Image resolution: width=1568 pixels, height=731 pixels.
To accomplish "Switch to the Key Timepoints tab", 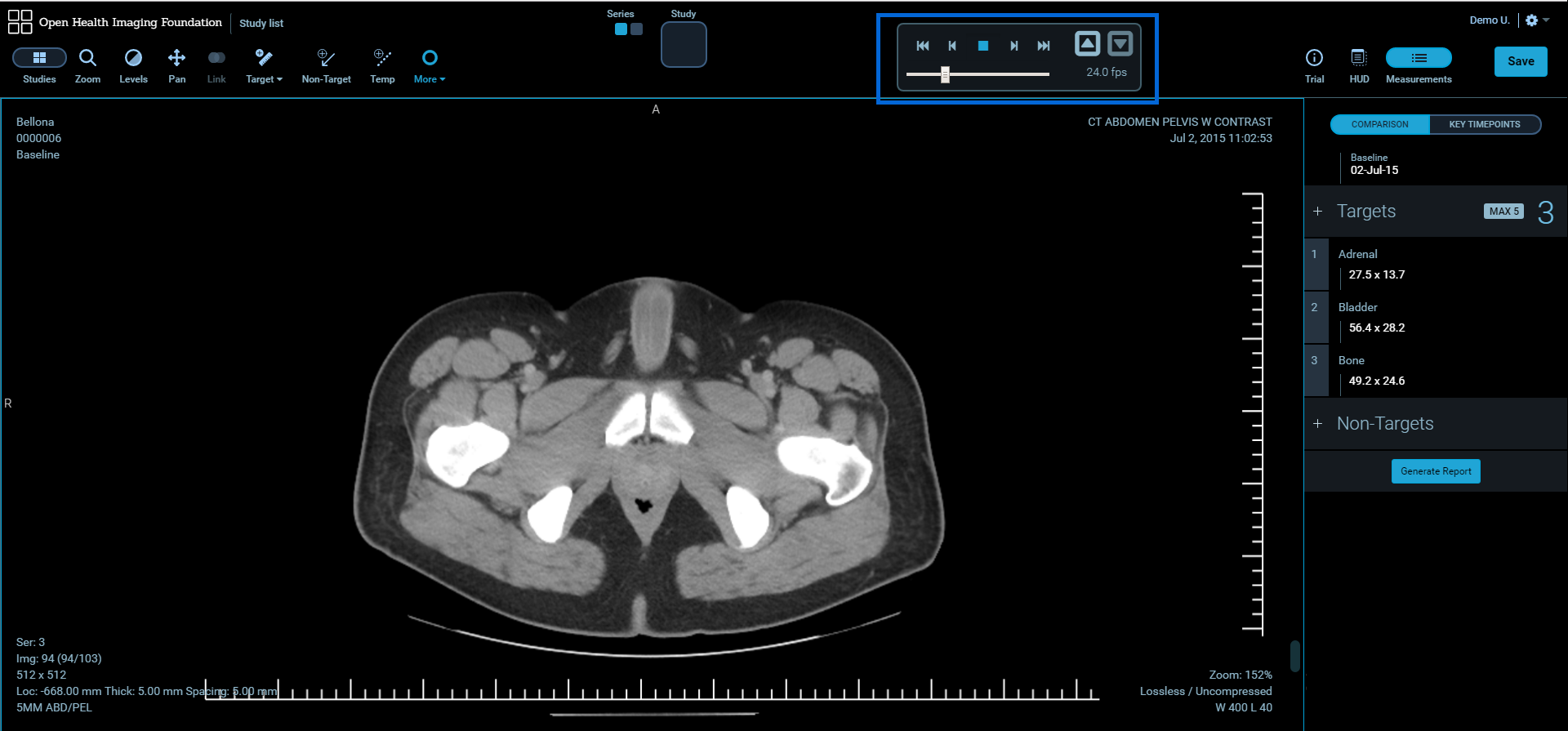I will coord(1484,124).
